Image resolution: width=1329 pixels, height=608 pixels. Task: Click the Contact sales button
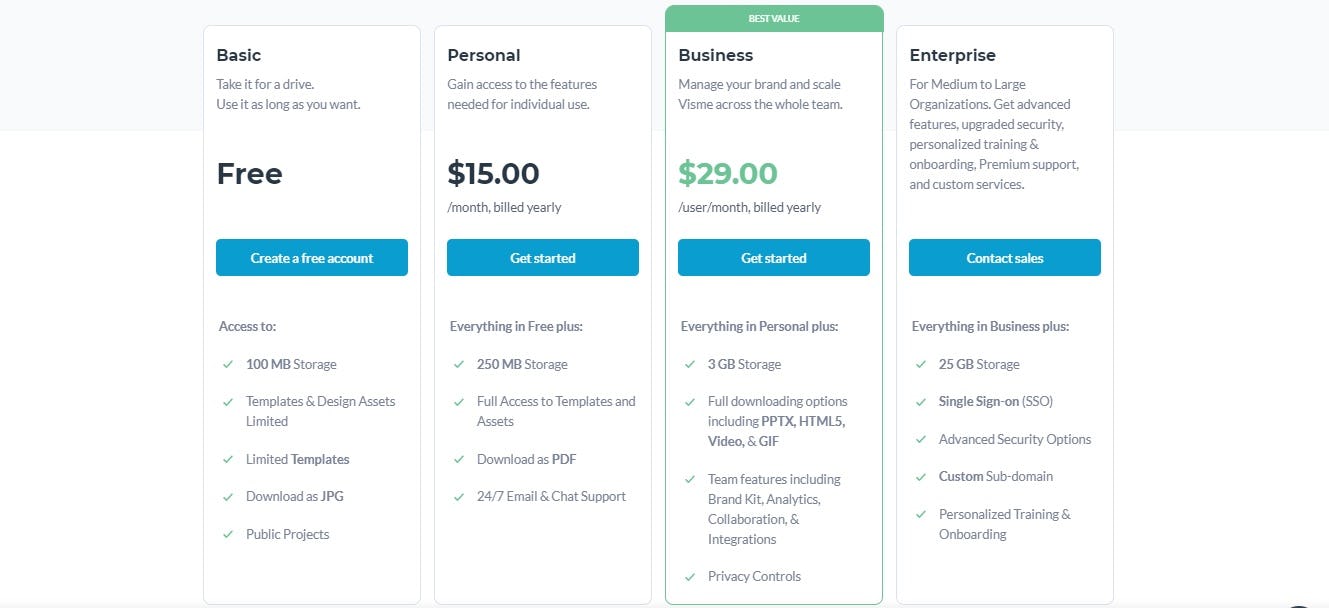pos(1004,257)
